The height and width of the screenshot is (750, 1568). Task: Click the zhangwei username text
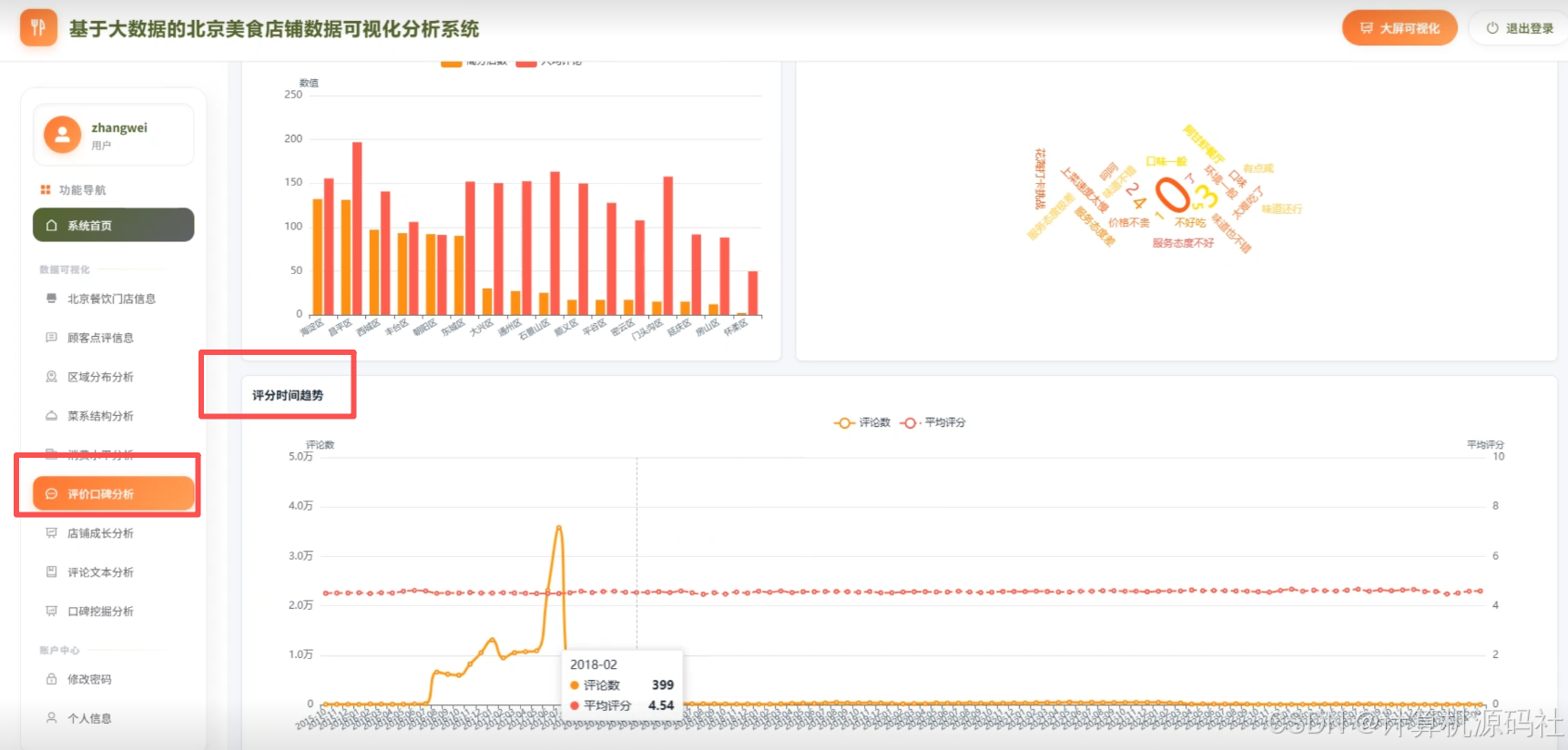[x=119, y=127]
